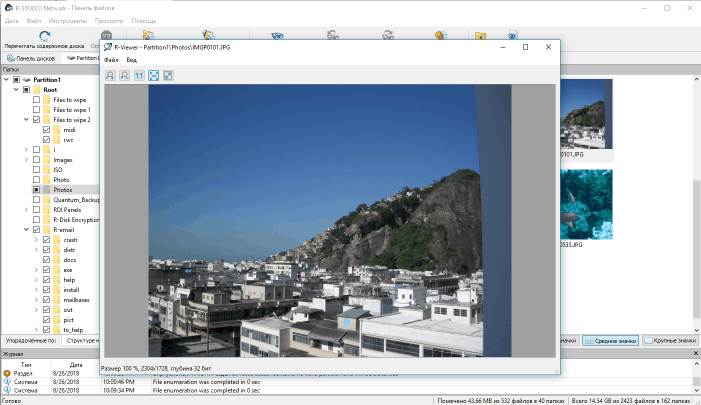Collapse the R-email folder node
The image size is (701, 405).
[x=26, y=230]
